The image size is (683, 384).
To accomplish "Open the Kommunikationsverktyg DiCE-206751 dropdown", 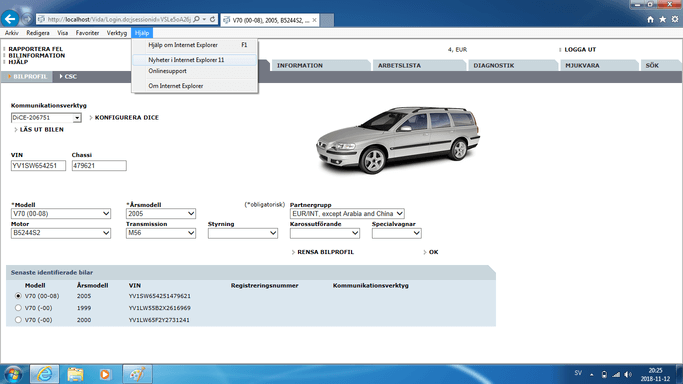I will (x=46, y=118).
